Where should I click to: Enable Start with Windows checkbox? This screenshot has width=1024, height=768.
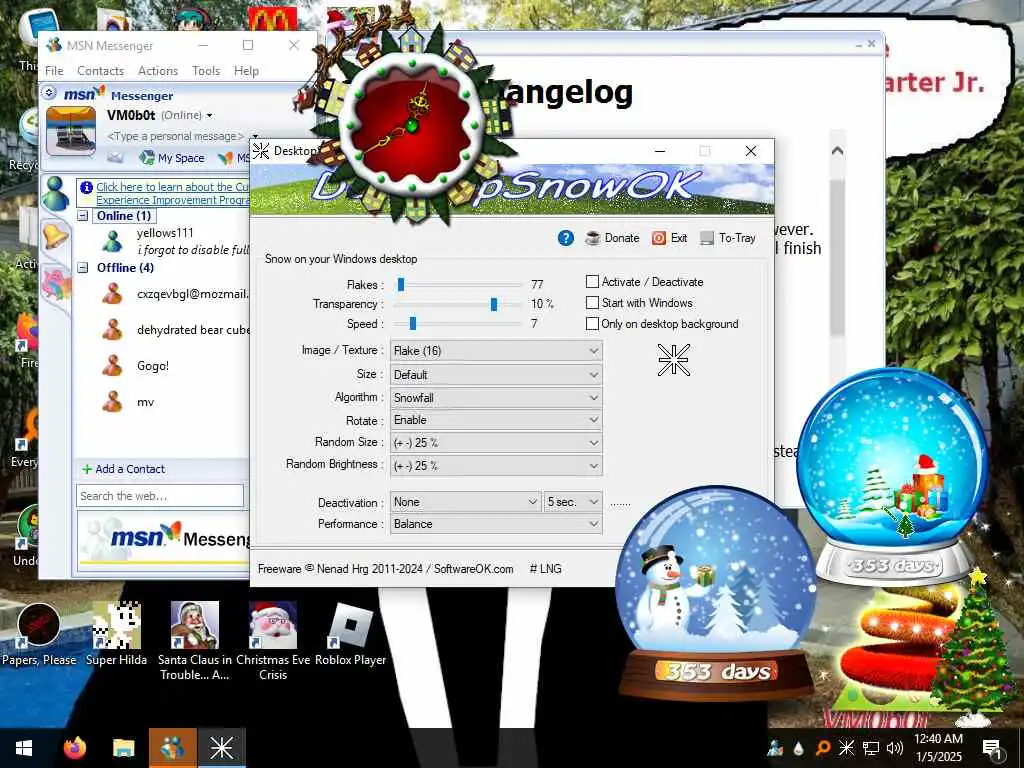(x=592, y=302)
